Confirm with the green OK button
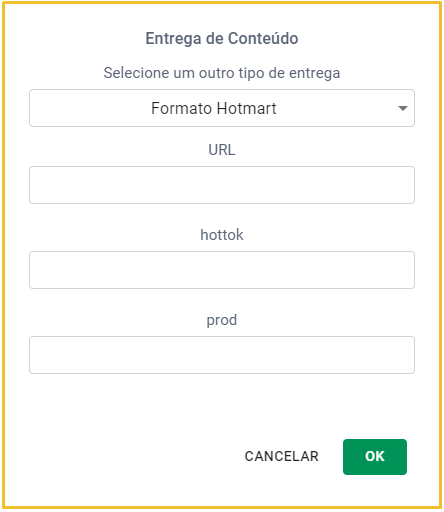Screen dimensions: 444x512 (375, 457)
